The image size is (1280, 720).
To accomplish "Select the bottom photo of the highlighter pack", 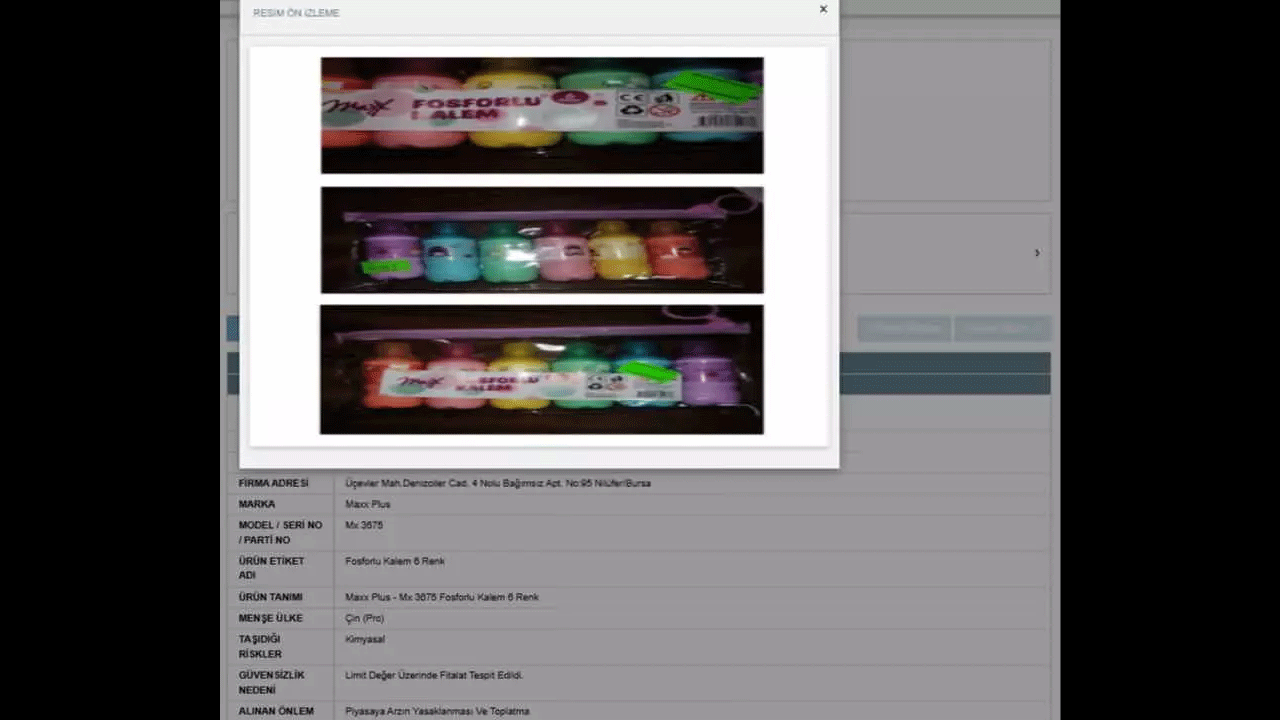I will pos(541,370).
